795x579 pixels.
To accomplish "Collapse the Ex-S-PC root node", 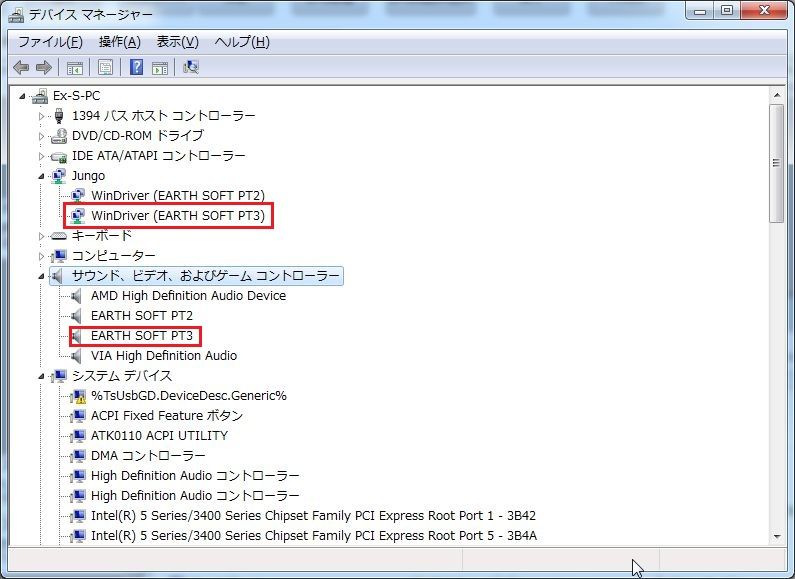I will point(22,96).
